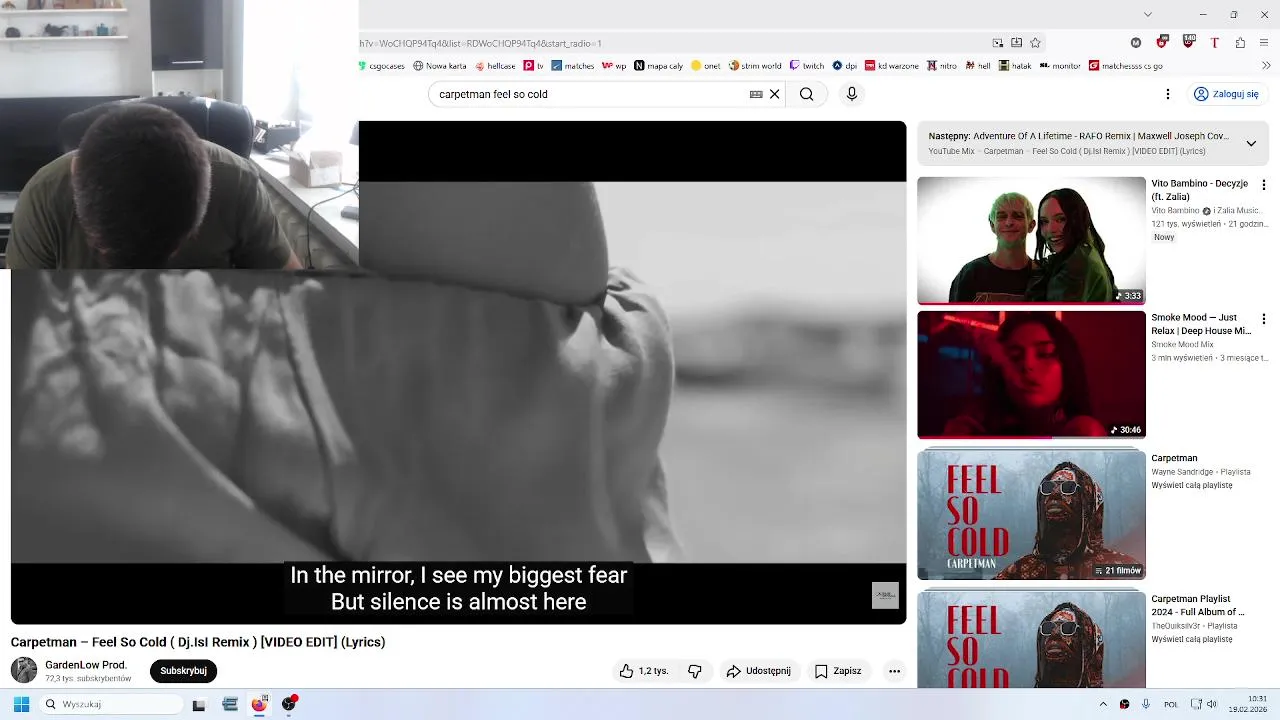
Task: Open OBS Studio icon in taskbar
Action: 289,704
